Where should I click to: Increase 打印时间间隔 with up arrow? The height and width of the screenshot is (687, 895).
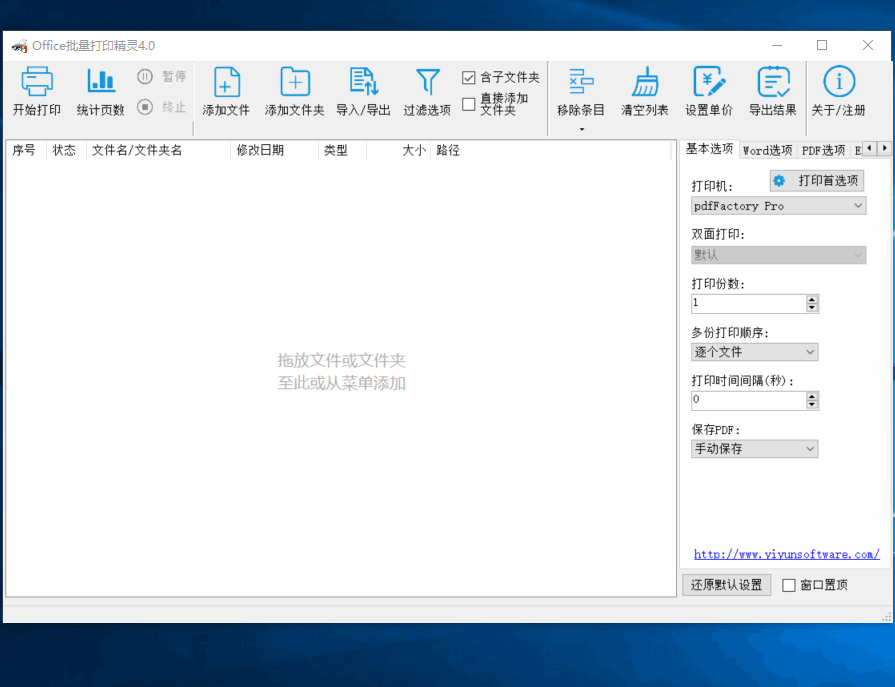812,397
